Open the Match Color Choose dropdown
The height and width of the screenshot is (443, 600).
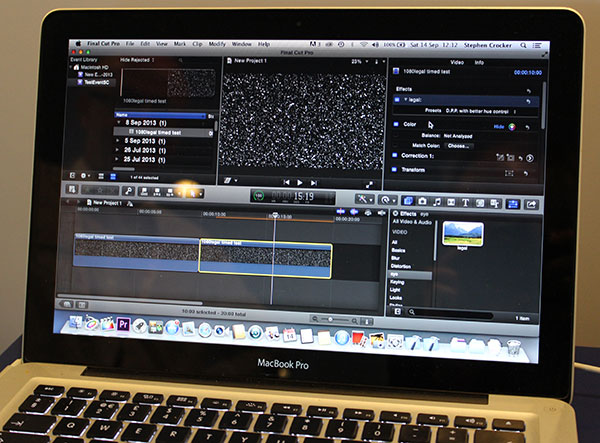[458, 146]
